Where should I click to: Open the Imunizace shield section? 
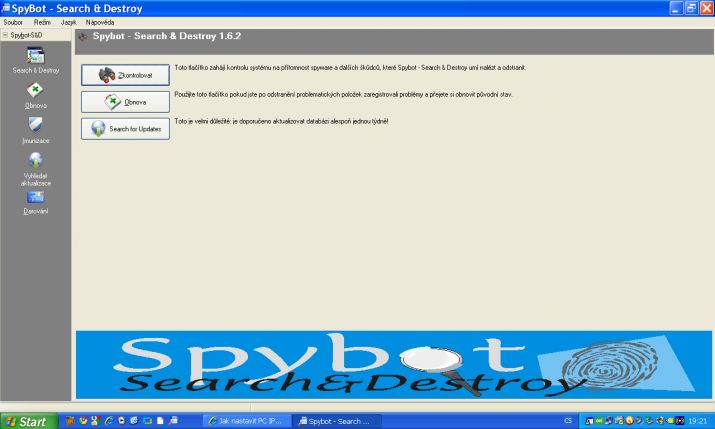[35, 131]
